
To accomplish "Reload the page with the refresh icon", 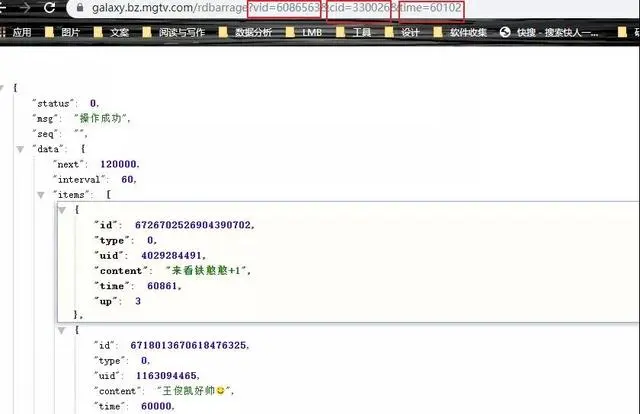I will 50,7.
